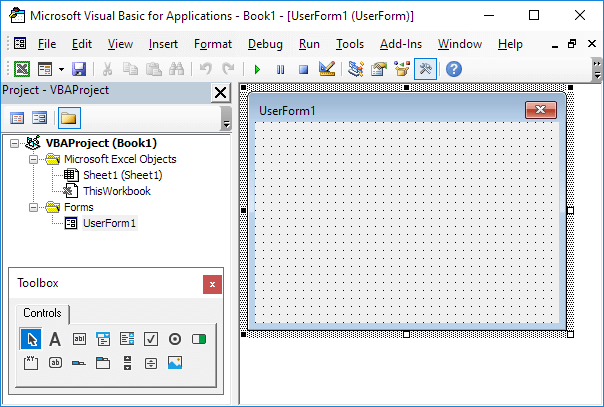This screenshot has height=407, width=604.
Task: Select the OptionButton control tool
Action: point(175,339)
